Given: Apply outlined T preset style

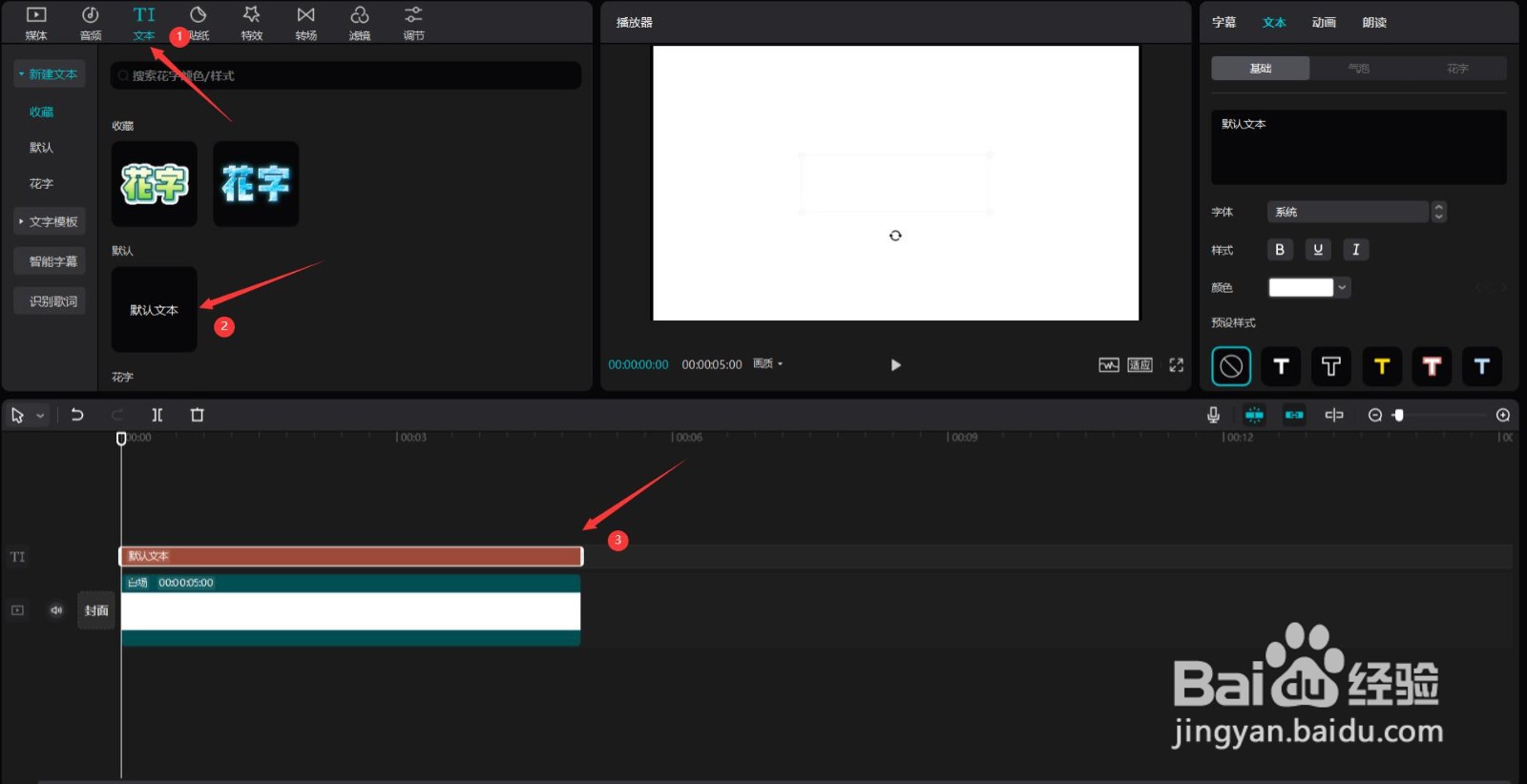Looking at the screenshot, I should [x=1331, y=366].
